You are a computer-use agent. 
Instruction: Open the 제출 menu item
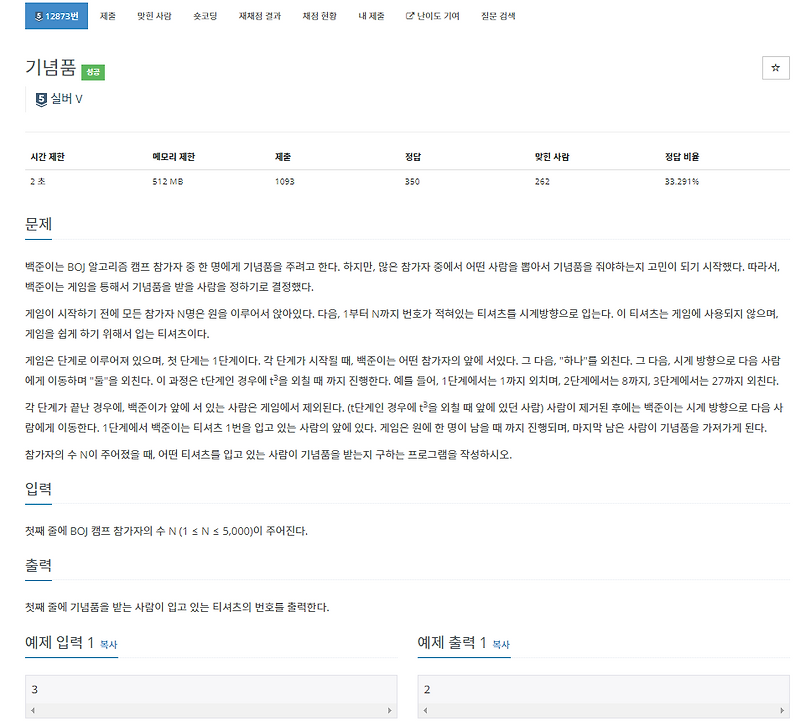click(x=106, y=15)
